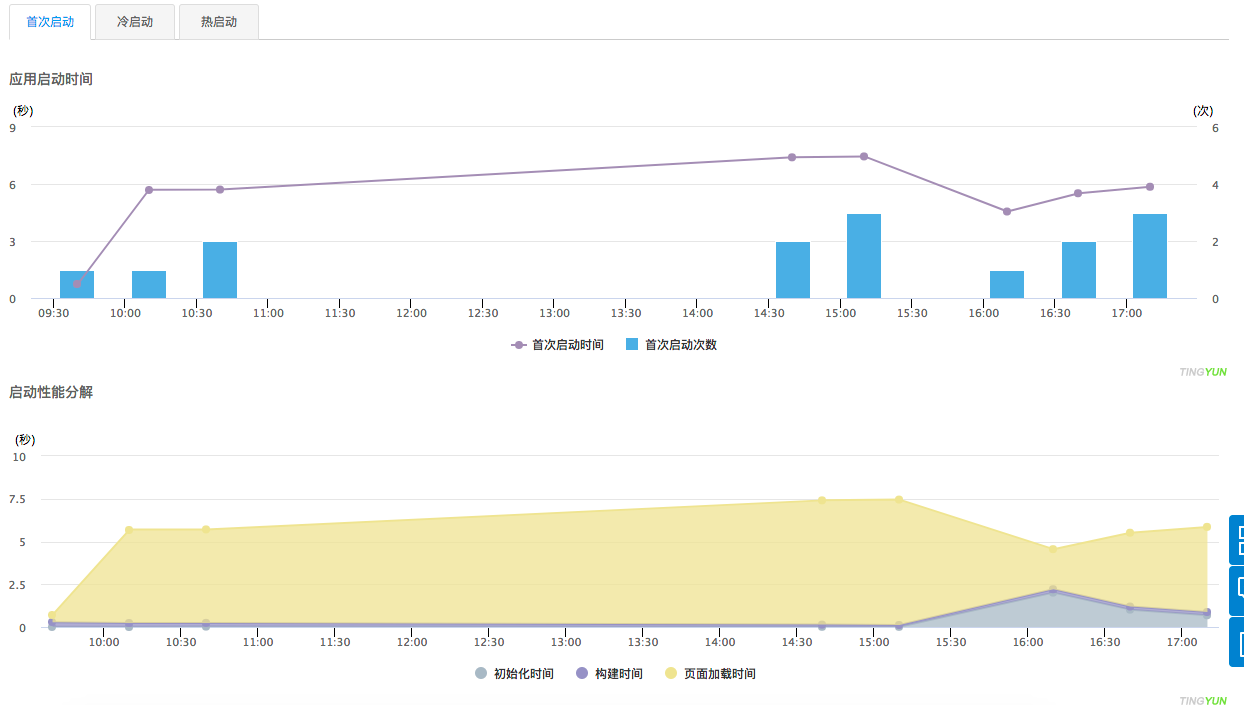Toggle 首次启动次数 series via legend text
Viewport: 1244px width, 705px height.
pyautogui.click(x=680, y=345)
